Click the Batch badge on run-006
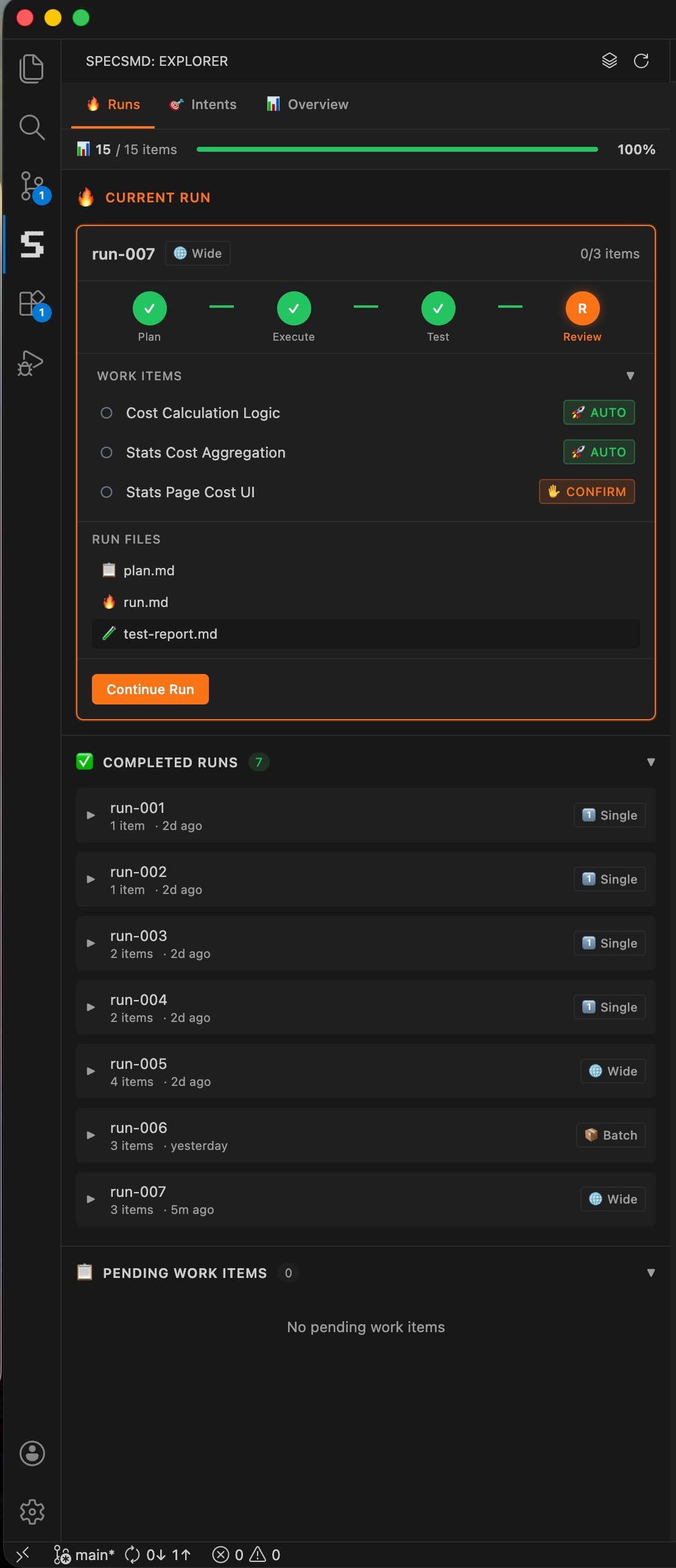The image size is (676, 1568). pyautogui.click(x=611, y=1135)
